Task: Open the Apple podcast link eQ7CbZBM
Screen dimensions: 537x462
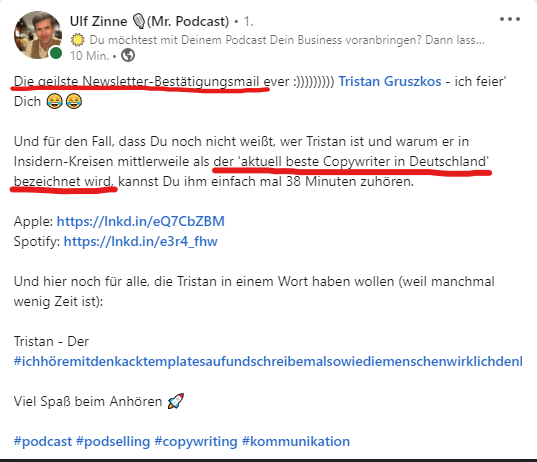Action: click(x=141, y=221)
